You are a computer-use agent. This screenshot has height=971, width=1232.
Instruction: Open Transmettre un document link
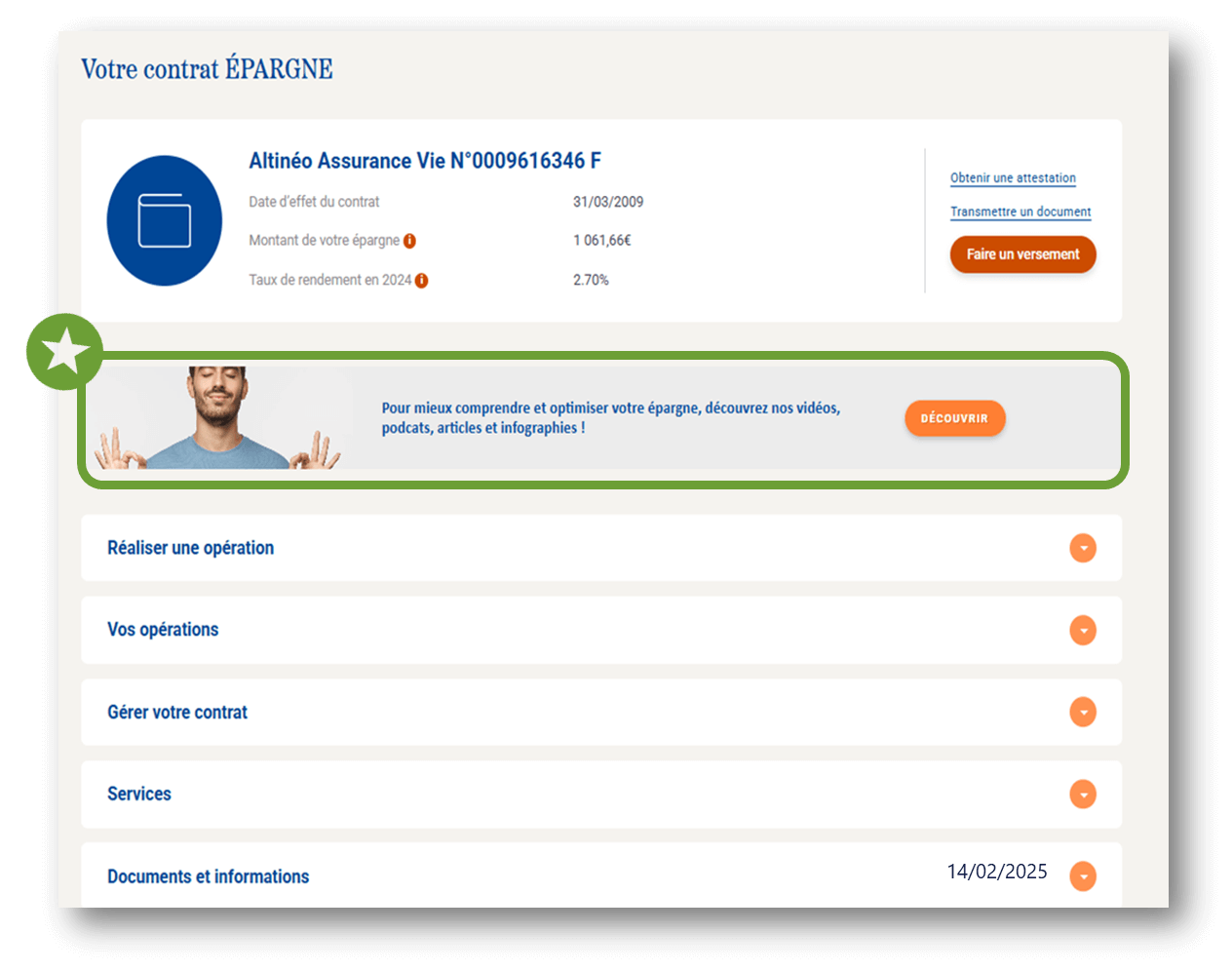coord(1020,212)
